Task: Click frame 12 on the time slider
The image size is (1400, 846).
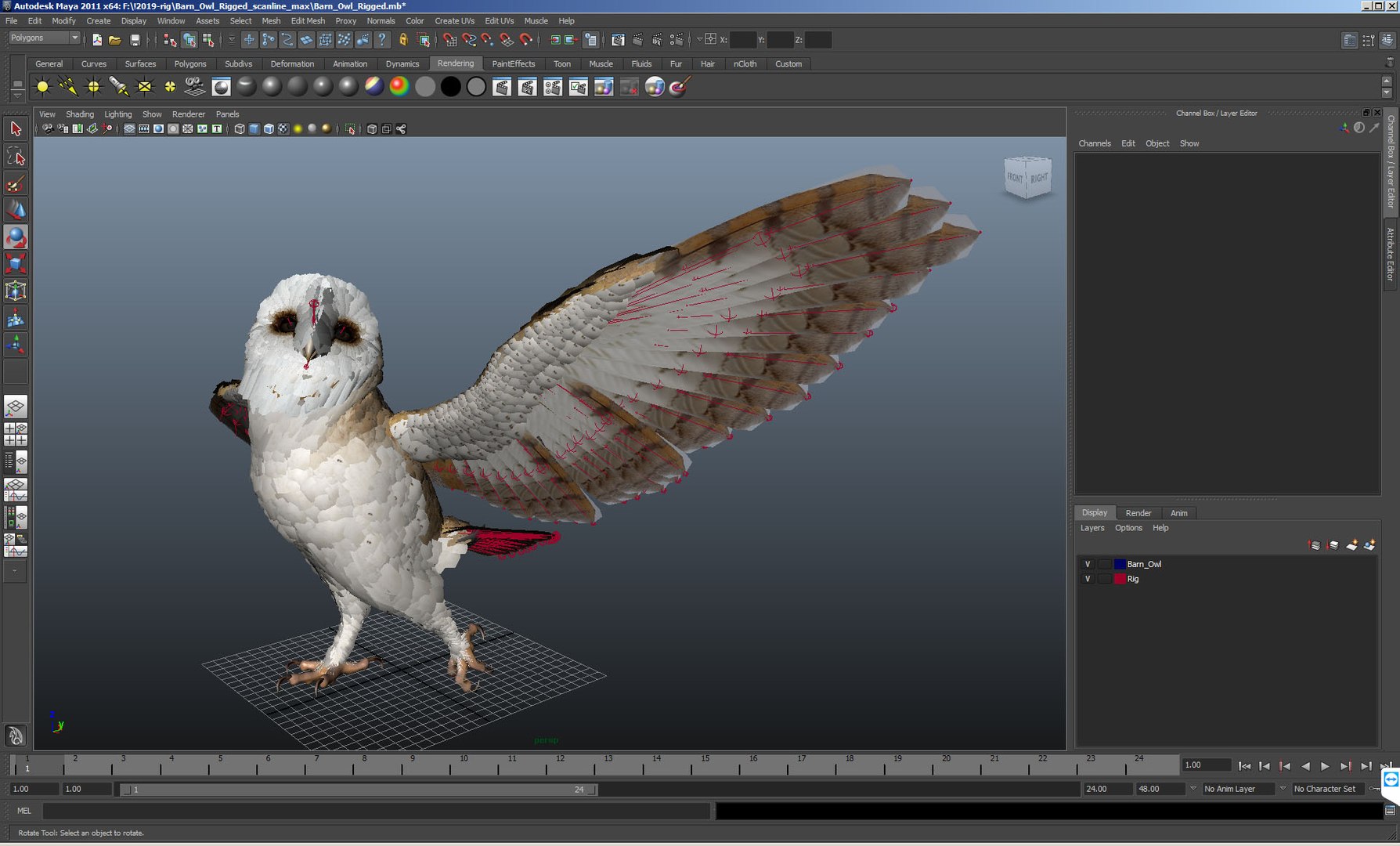Action: (x=560, y=764)
